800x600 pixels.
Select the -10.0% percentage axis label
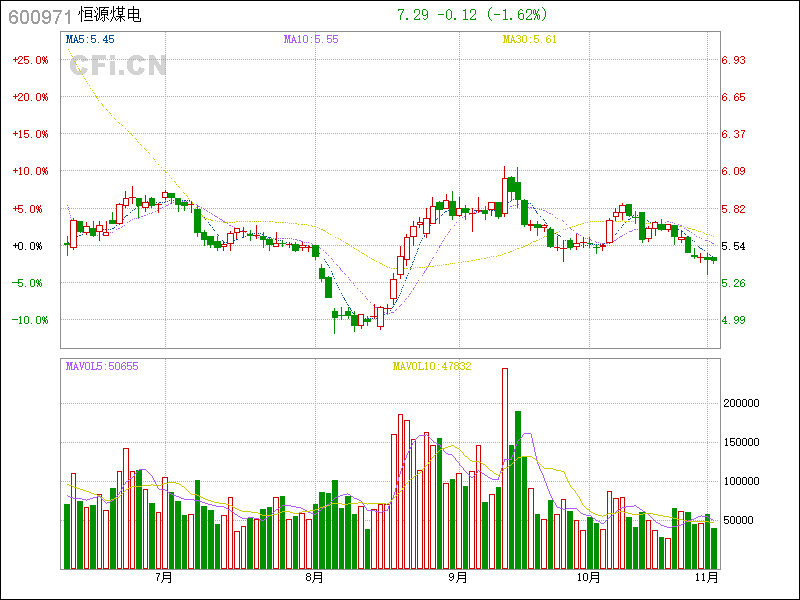click(30, 320)
